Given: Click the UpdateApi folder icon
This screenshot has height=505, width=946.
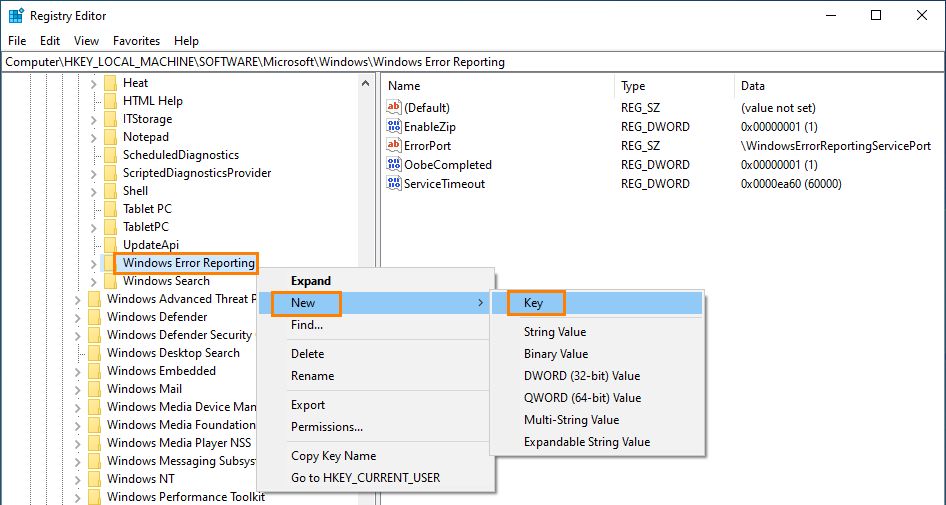Looking at the screenshot, I should (x=110, y=245).
